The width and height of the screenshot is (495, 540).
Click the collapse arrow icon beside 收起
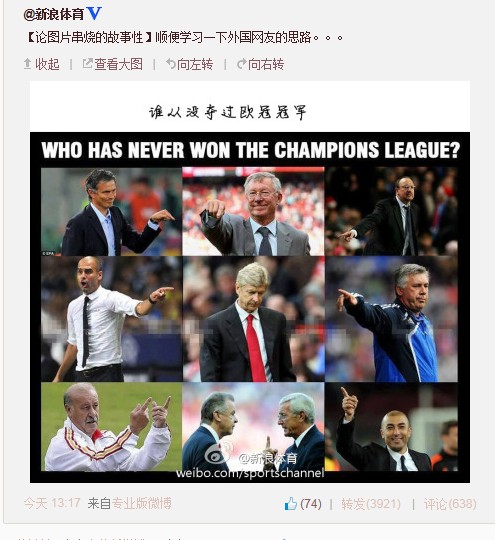(x=28, y=64)
